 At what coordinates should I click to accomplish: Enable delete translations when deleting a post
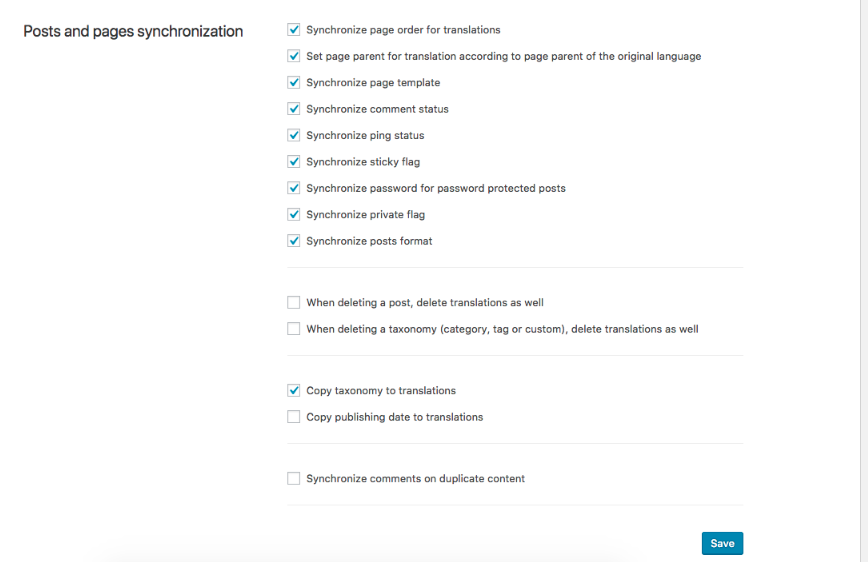(x=294, y=302)
